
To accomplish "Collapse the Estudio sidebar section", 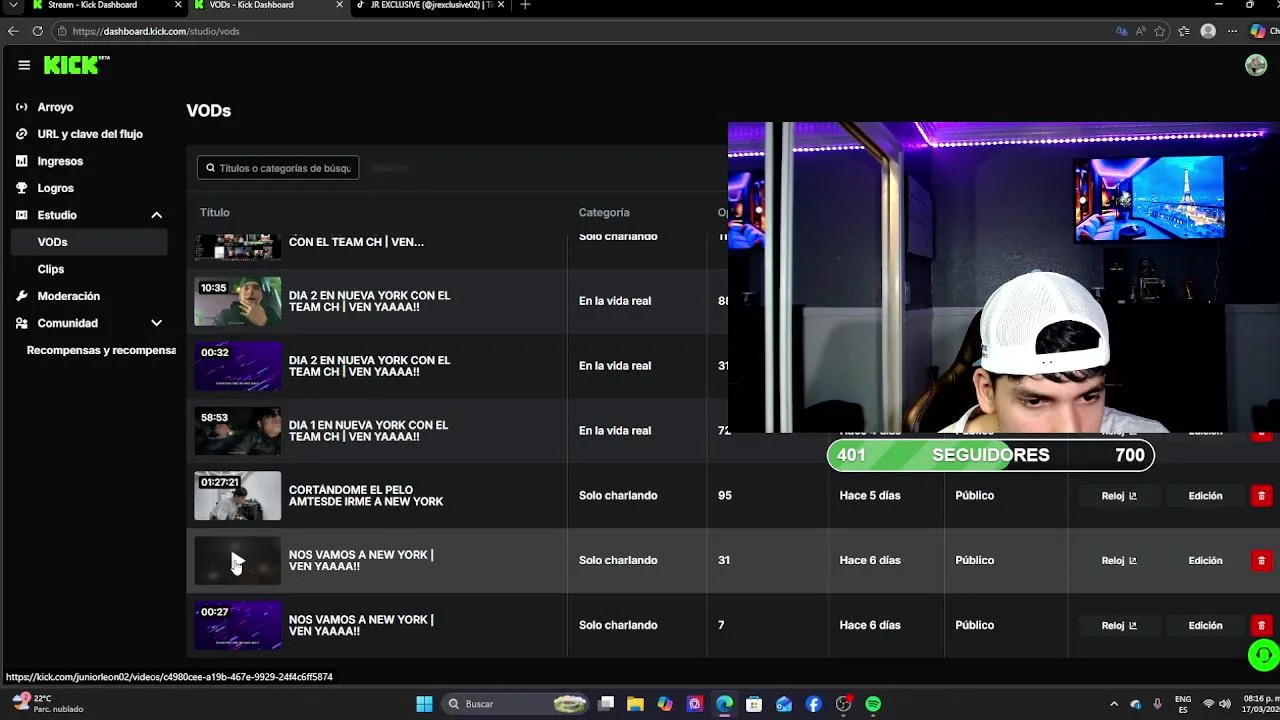I will tap(156, 215).
